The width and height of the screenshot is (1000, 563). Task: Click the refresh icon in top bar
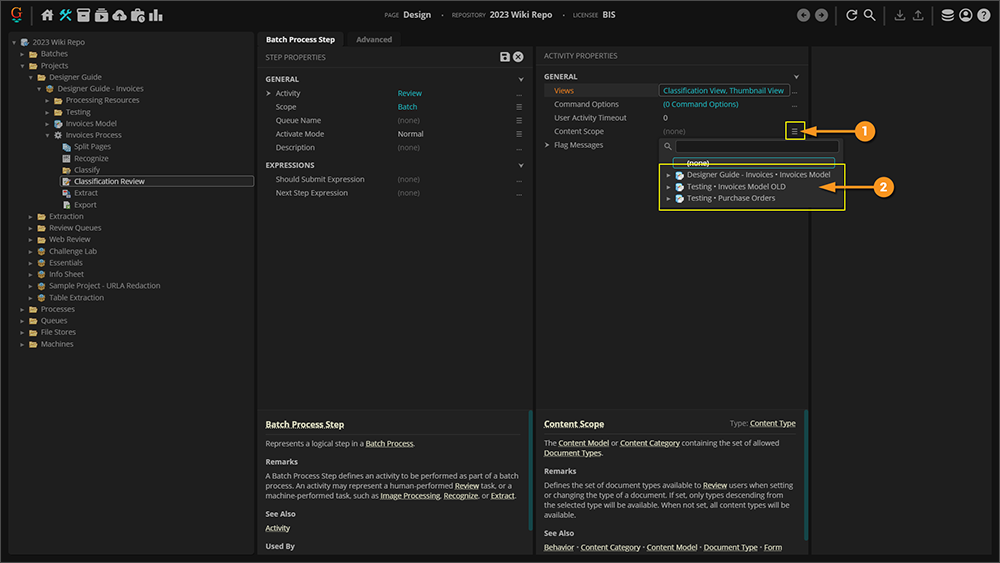[851, 15]
